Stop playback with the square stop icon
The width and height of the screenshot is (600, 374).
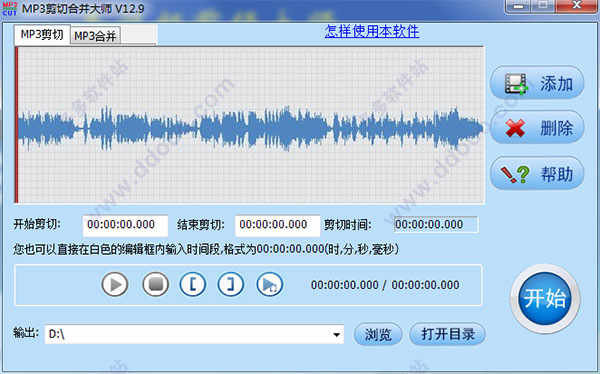click(155, 284)
